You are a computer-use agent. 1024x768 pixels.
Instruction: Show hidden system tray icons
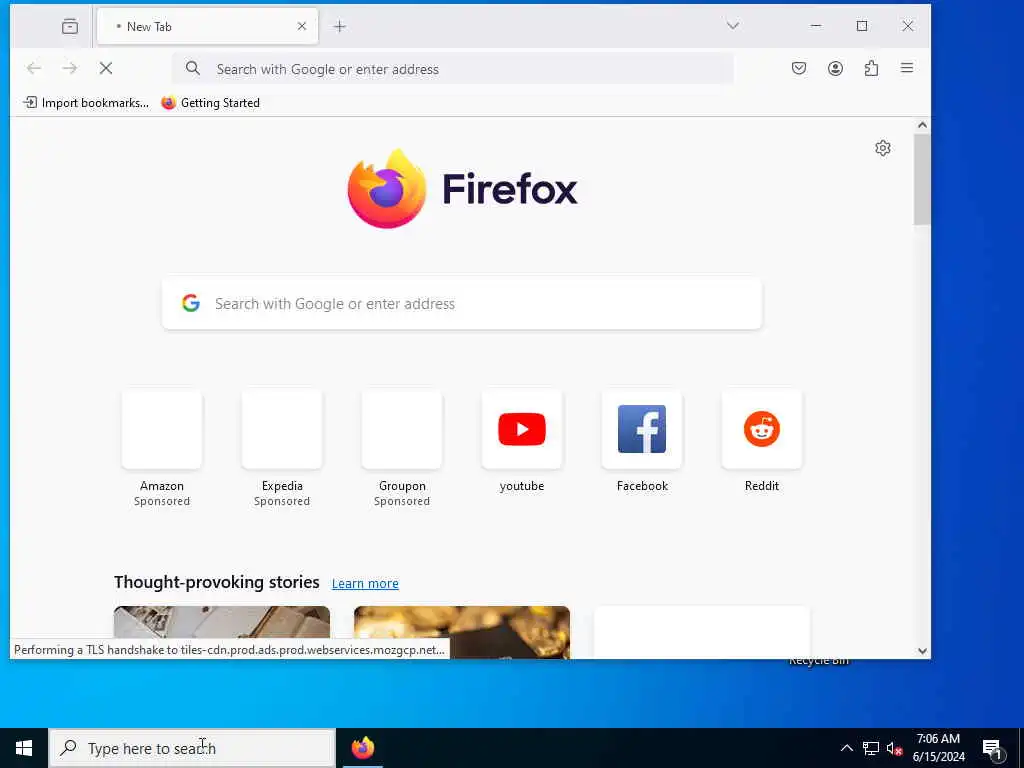pos(846,748)
